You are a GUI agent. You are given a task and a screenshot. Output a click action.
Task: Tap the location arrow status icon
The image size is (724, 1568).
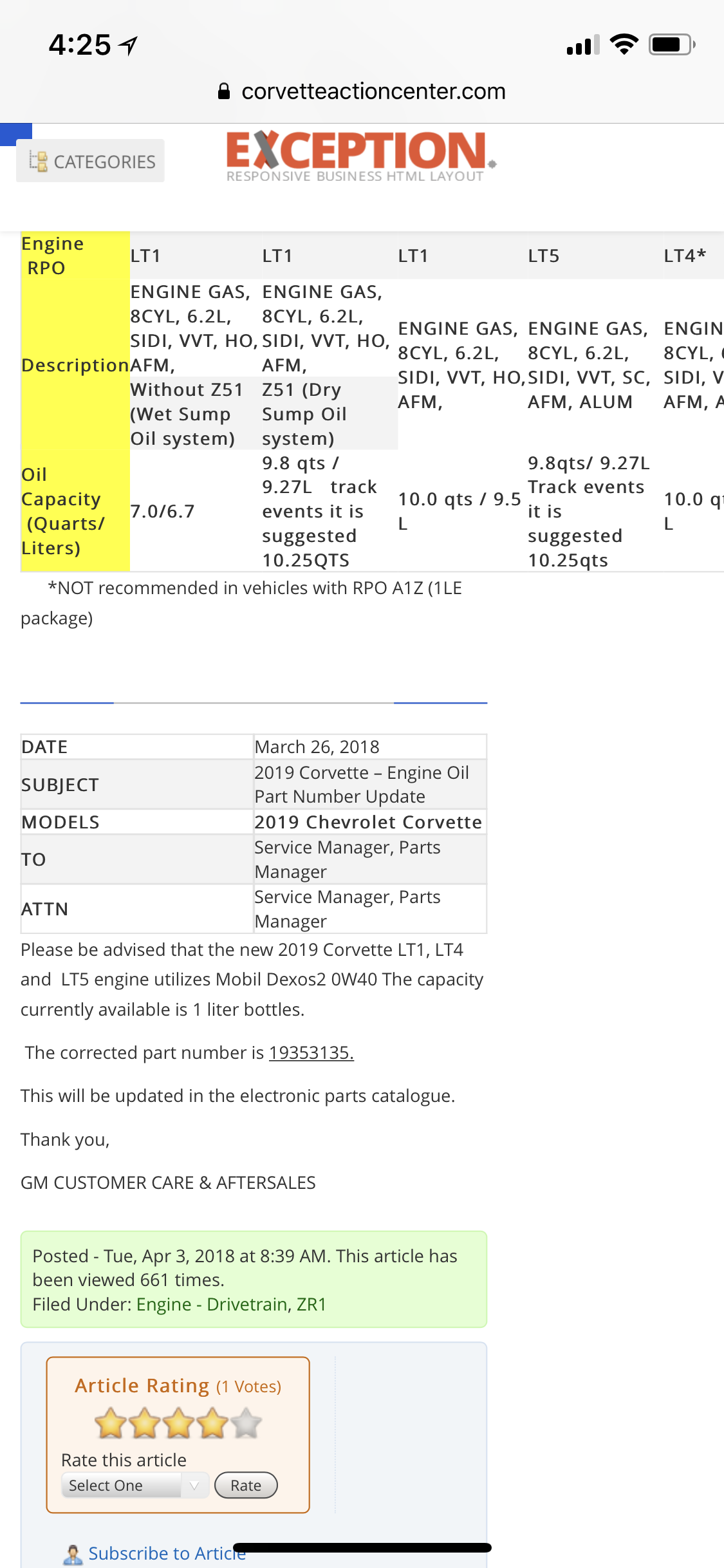click(129, 45)
